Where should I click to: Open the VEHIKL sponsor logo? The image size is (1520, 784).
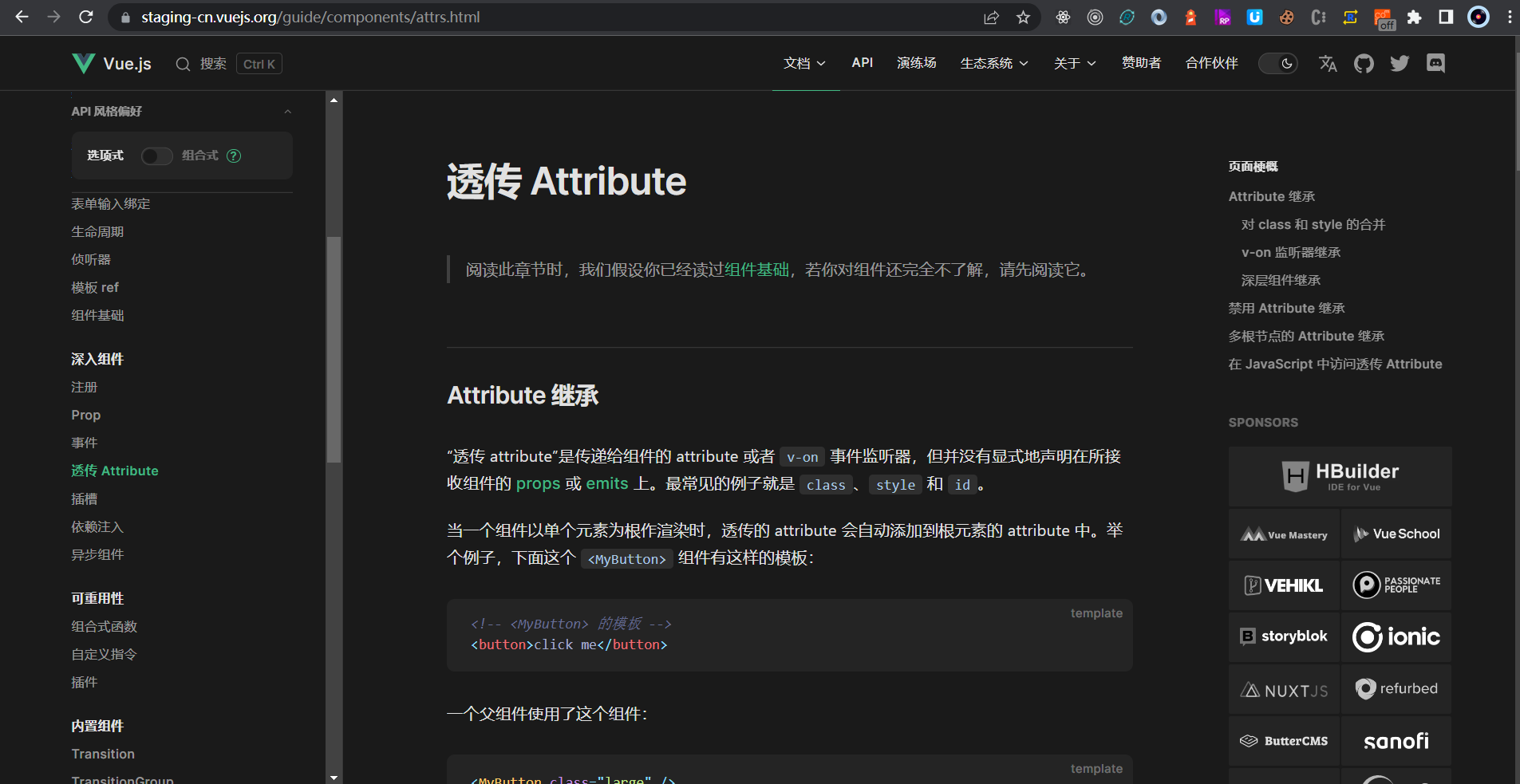[x=1284, y=585]
